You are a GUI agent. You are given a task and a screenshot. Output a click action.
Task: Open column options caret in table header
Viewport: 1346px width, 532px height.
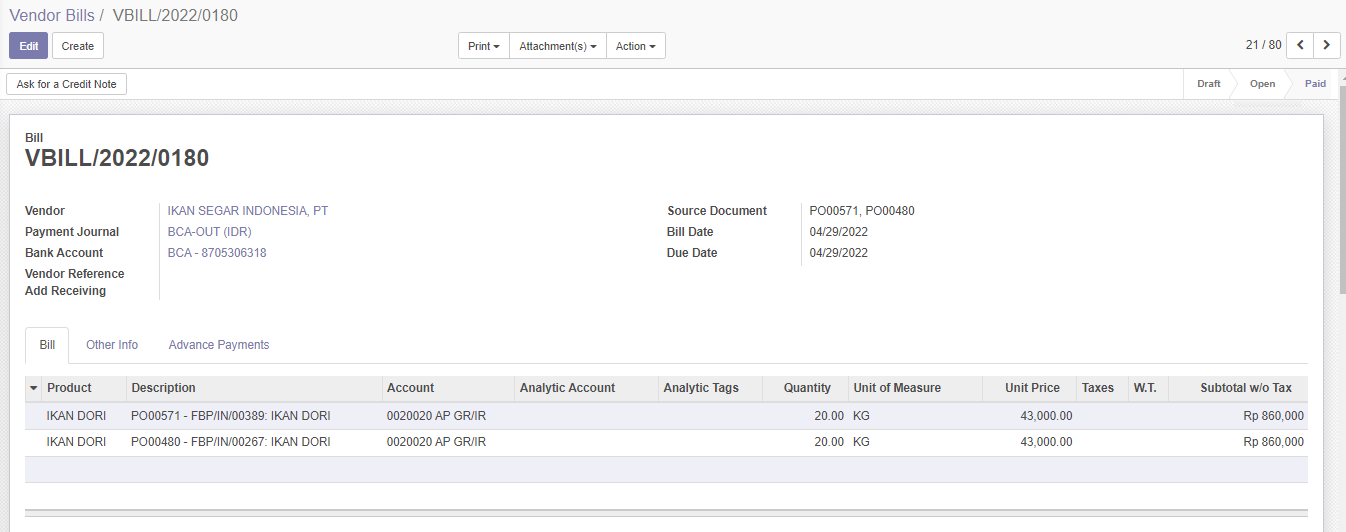point(33,388)
